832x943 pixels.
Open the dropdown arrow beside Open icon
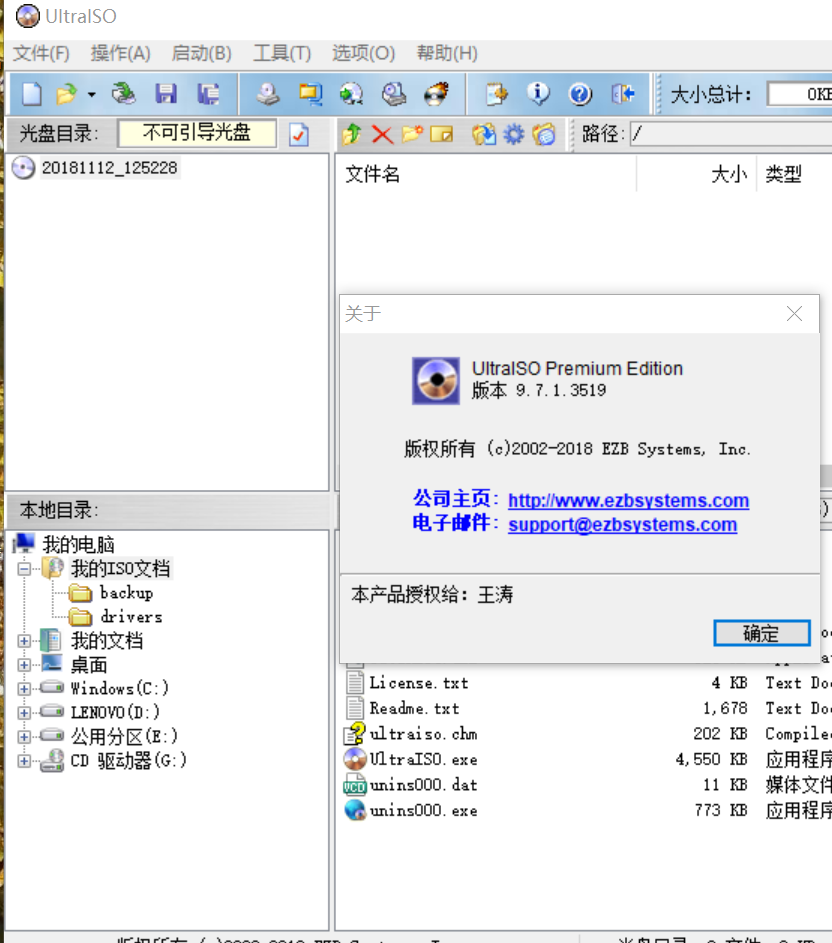[x=91, y=94]
